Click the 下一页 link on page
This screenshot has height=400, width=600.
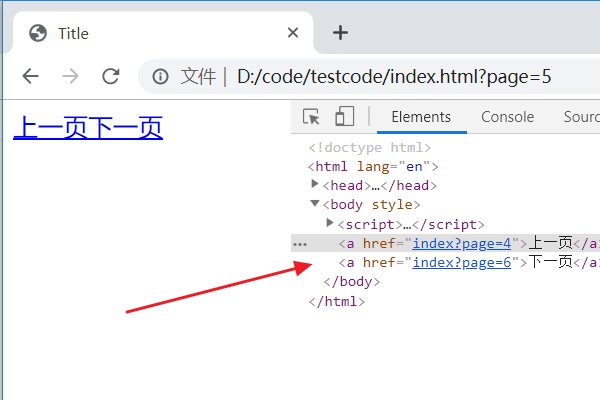point(125,128)
